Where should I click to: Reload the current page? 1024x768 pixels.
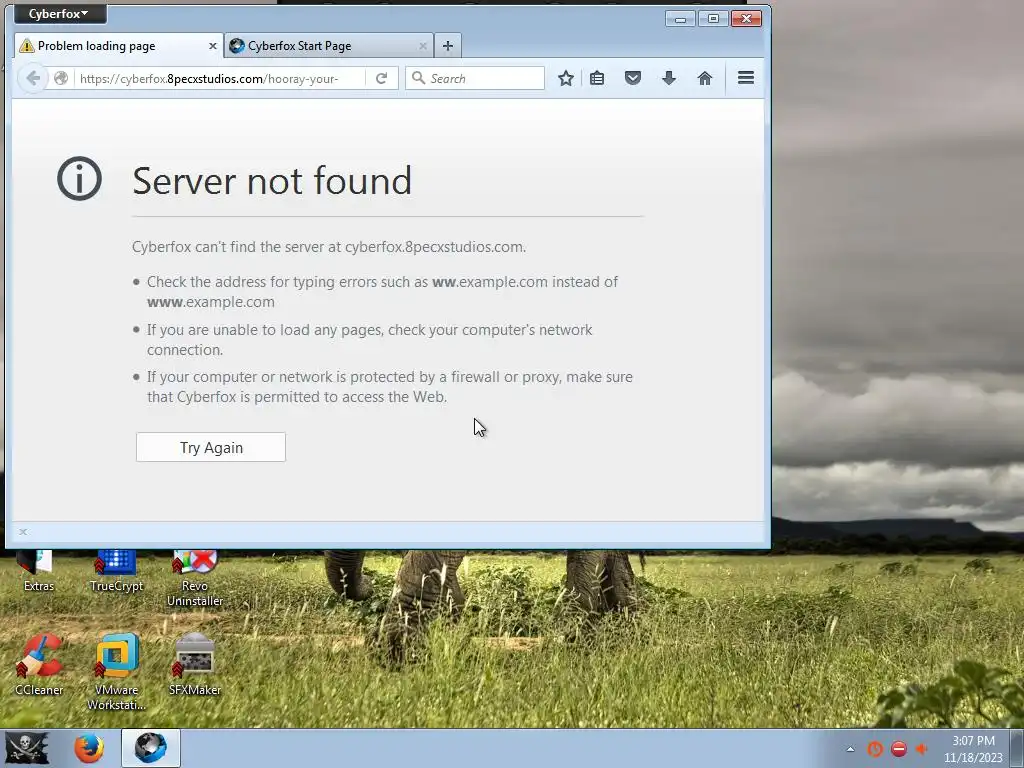pos(381,78)
